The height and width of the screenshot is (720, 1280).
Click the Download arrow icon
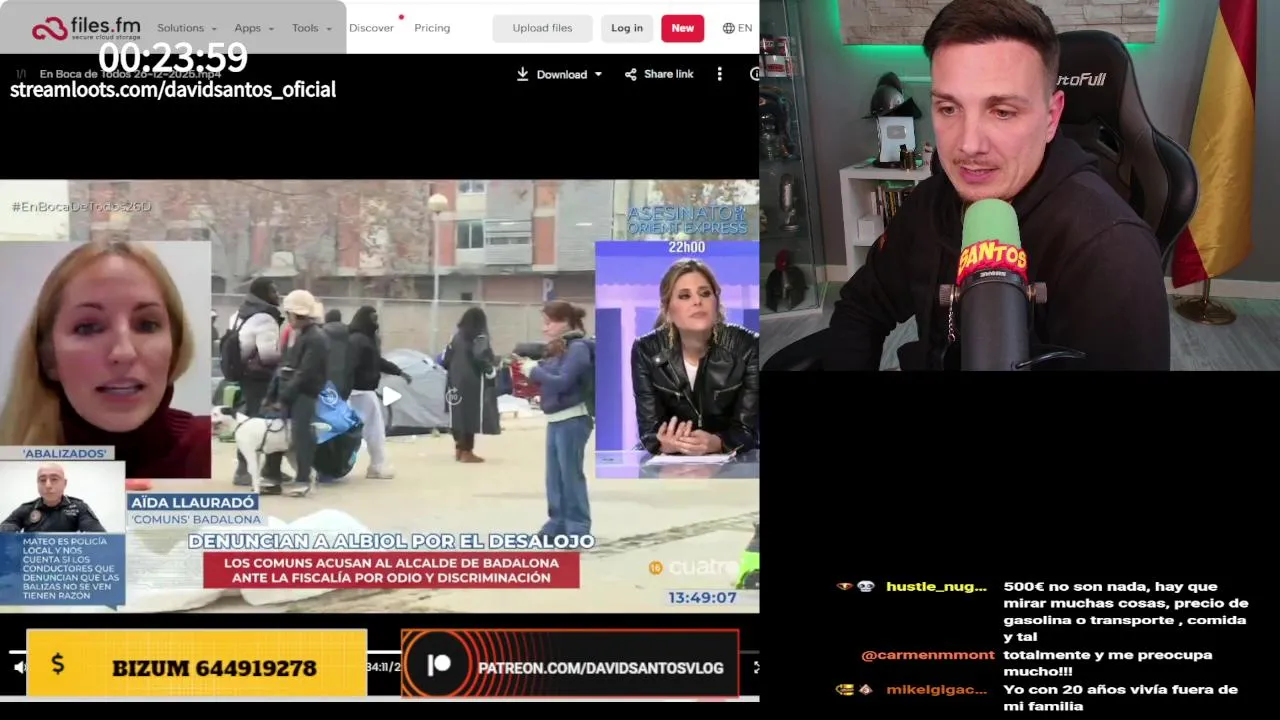522,74
